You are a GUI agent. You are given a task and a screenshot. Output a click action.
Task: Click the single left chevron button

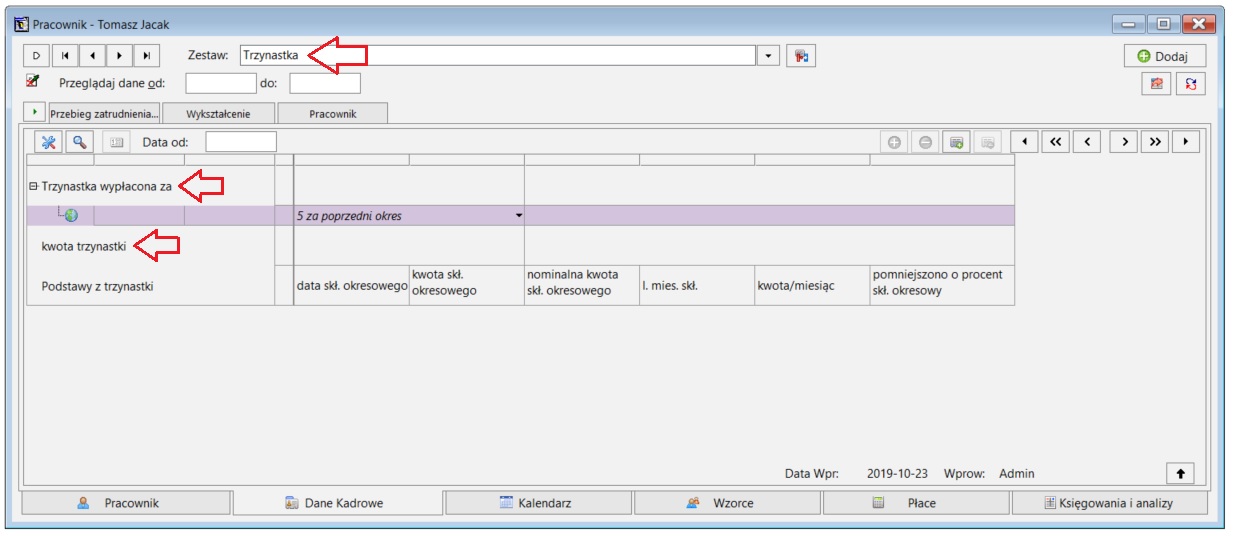pos(1087,142)
